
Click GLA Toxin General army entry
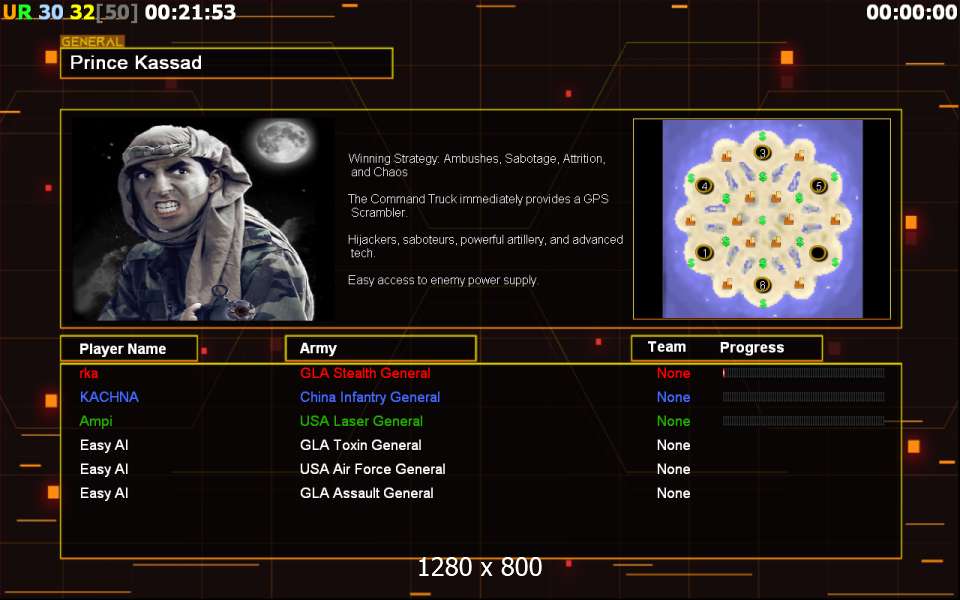click(361, 445)
